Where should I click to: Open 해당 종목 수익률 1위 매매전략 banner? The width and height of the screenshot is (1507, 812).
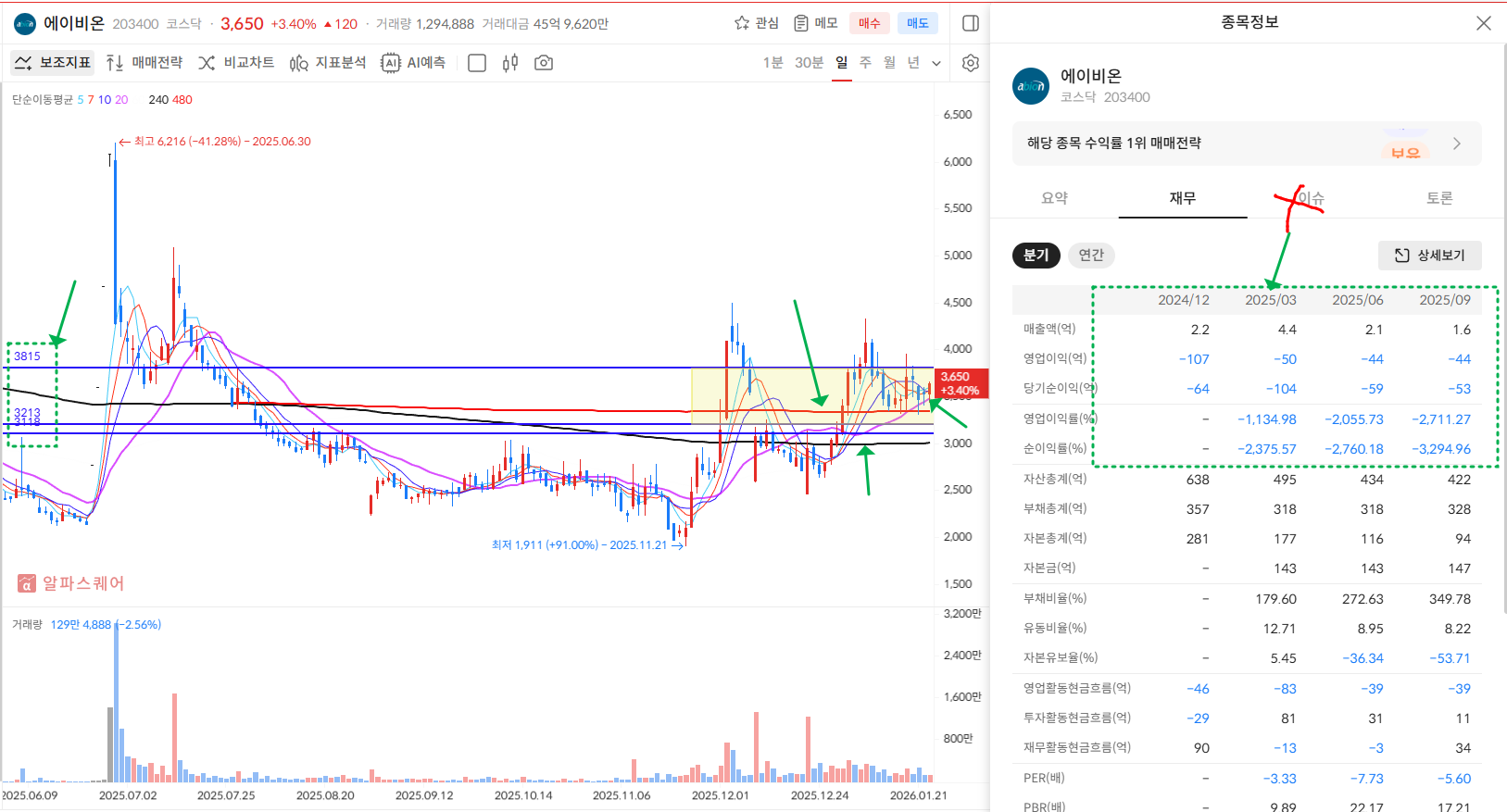coord(1247,144)
